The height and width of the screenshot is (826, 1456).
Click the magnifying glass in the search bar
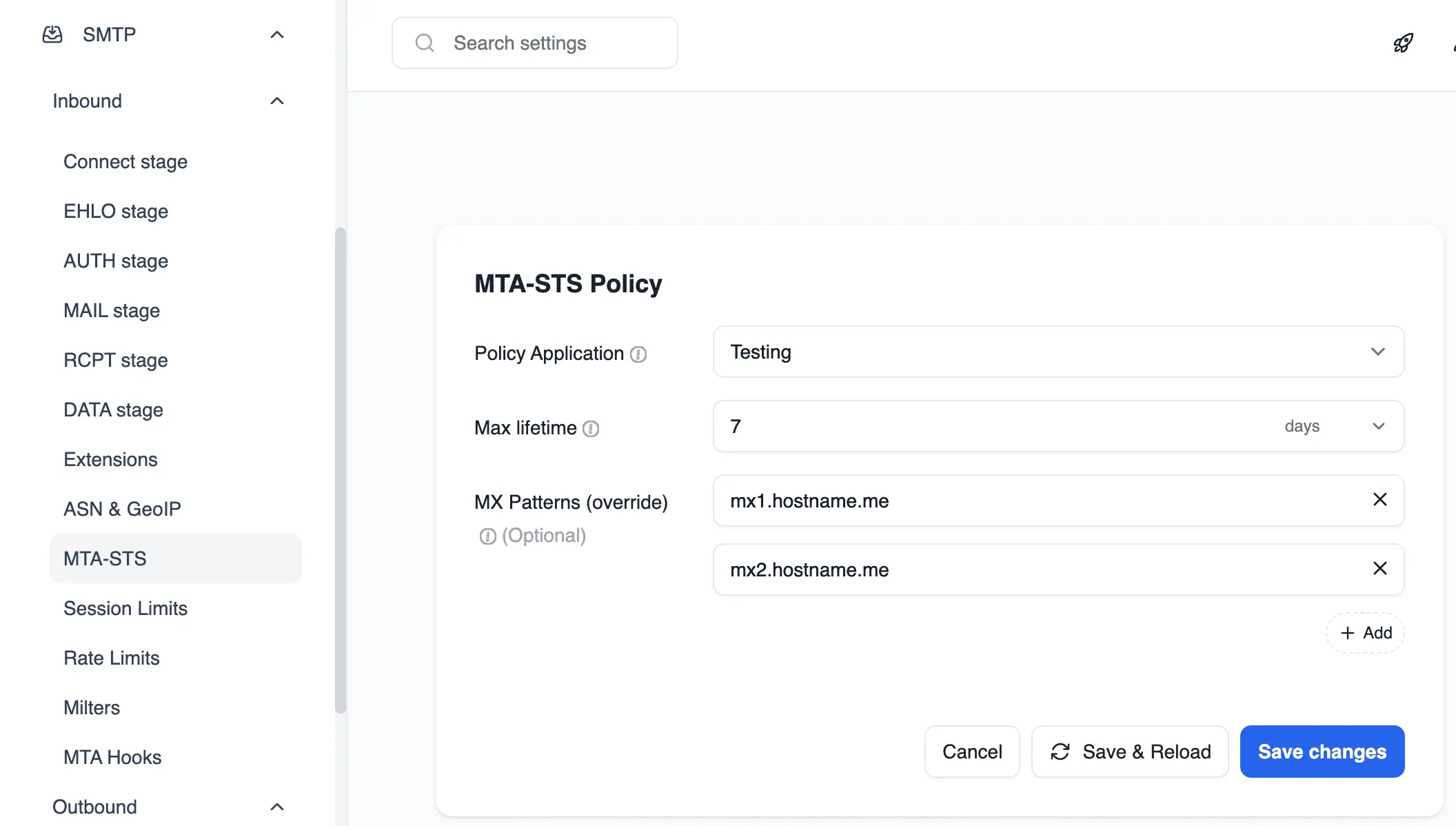(x=424, y=43)
